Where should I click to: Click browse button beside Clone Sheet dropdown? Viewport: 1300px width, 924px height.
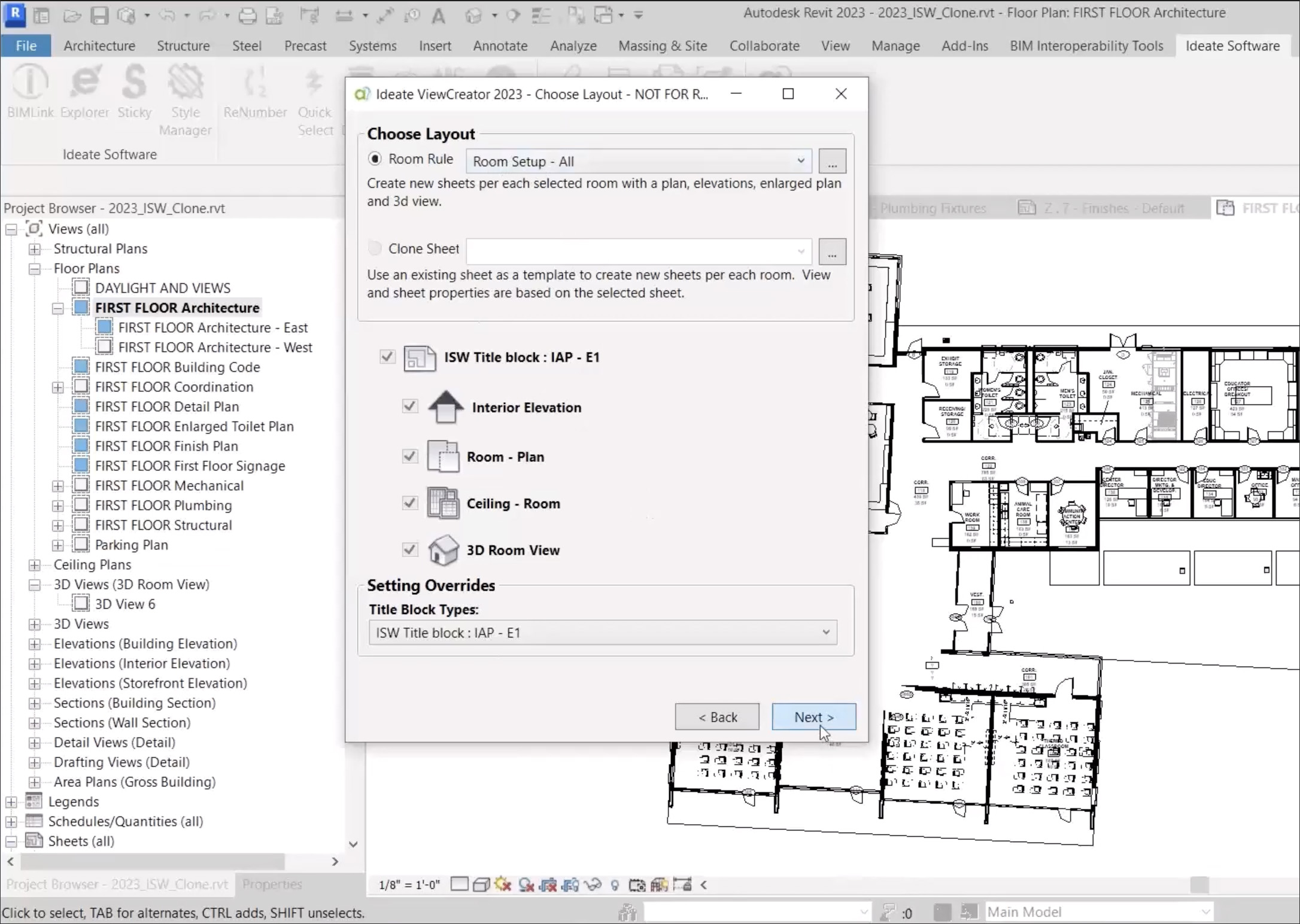tap(832, 251)
